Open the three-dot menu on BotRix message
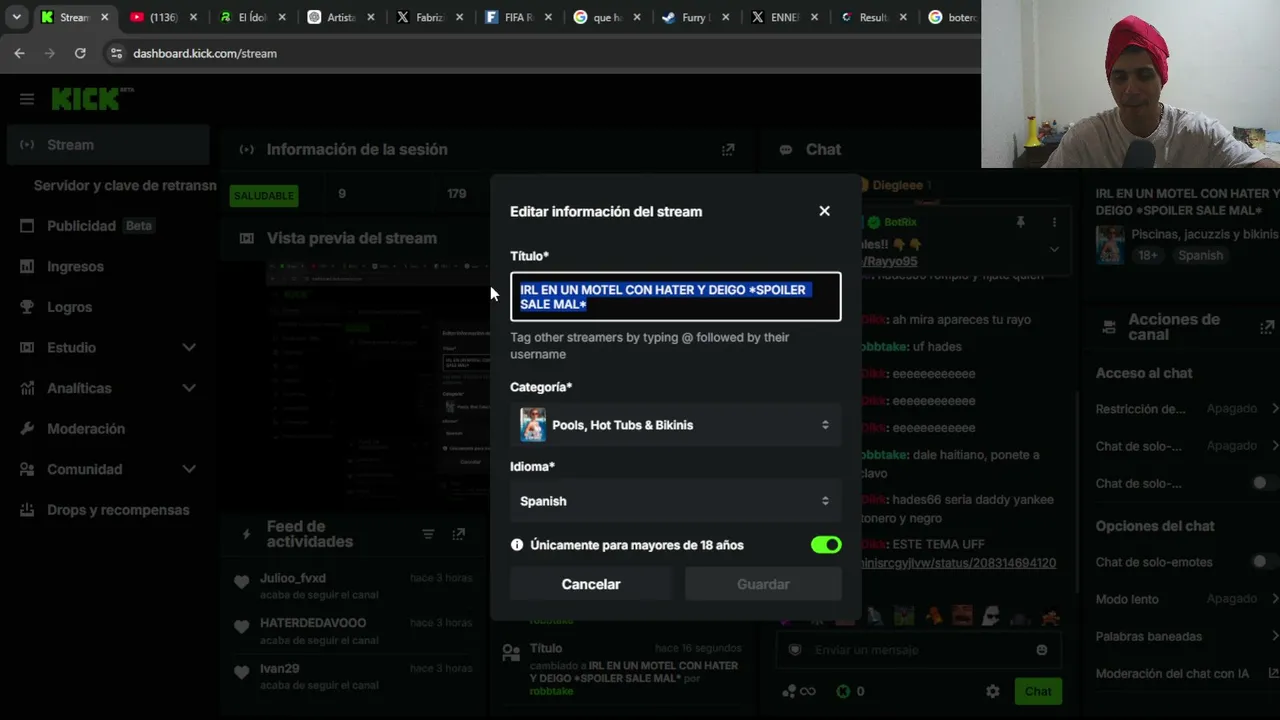 click(1054, 222)
